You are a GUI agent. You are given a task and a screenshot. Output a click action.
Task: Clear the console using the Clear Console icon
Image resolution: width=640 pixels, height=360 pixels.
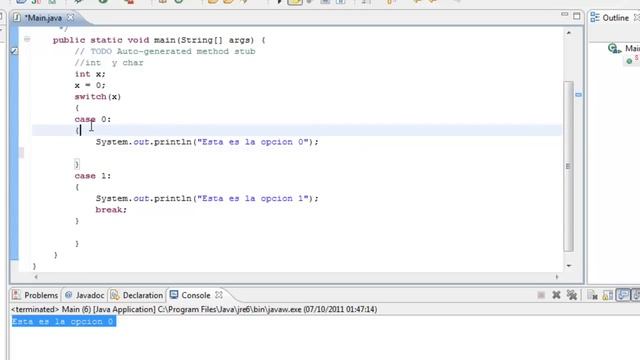(x=592, y=295)
